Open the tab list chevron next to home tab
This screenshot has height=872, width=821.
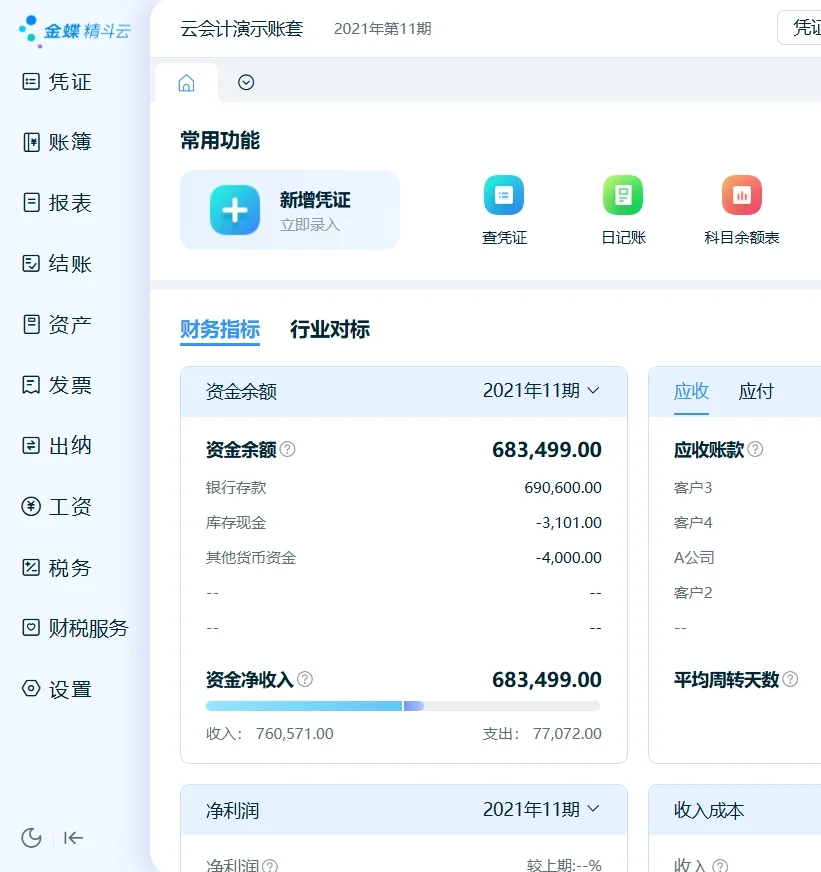[x=246, y=83]
